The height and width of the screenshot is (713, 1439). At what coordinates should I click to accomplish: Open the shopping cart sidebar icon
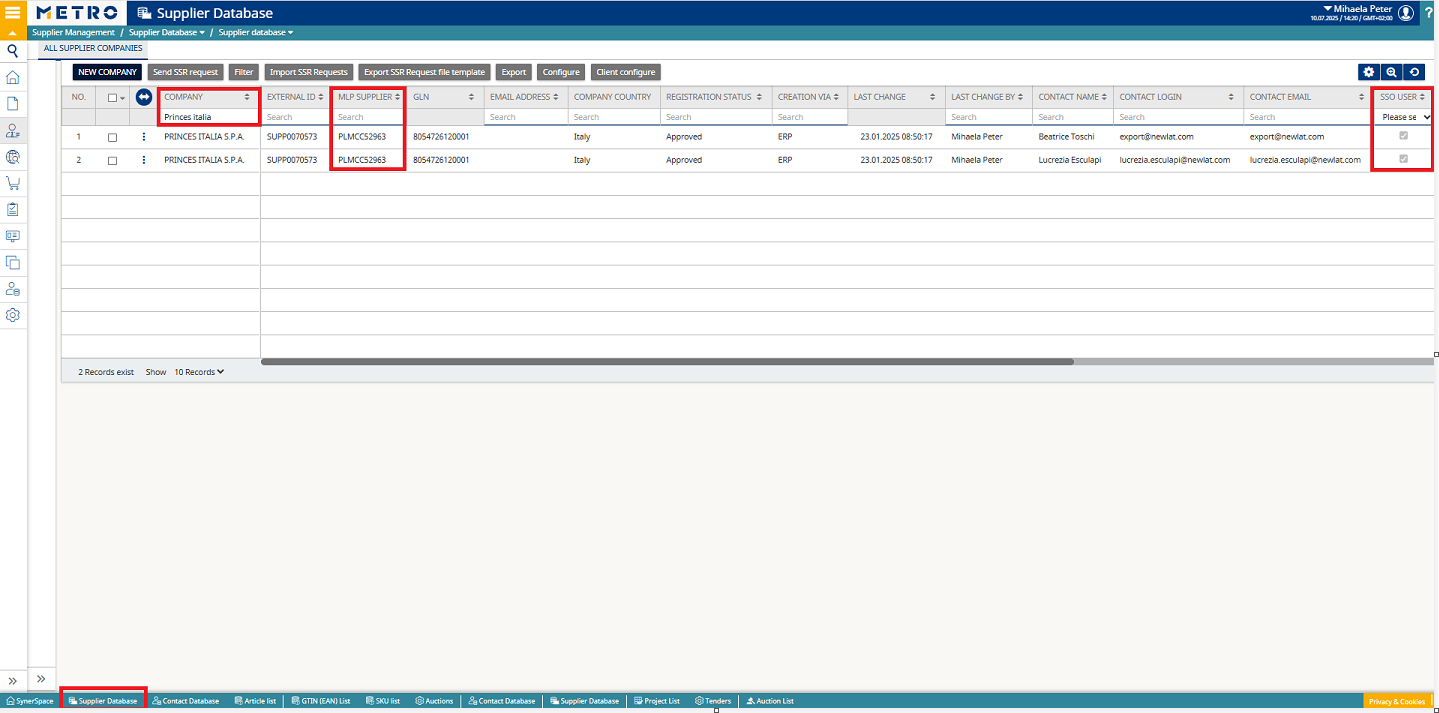click(x=13, y=183)
